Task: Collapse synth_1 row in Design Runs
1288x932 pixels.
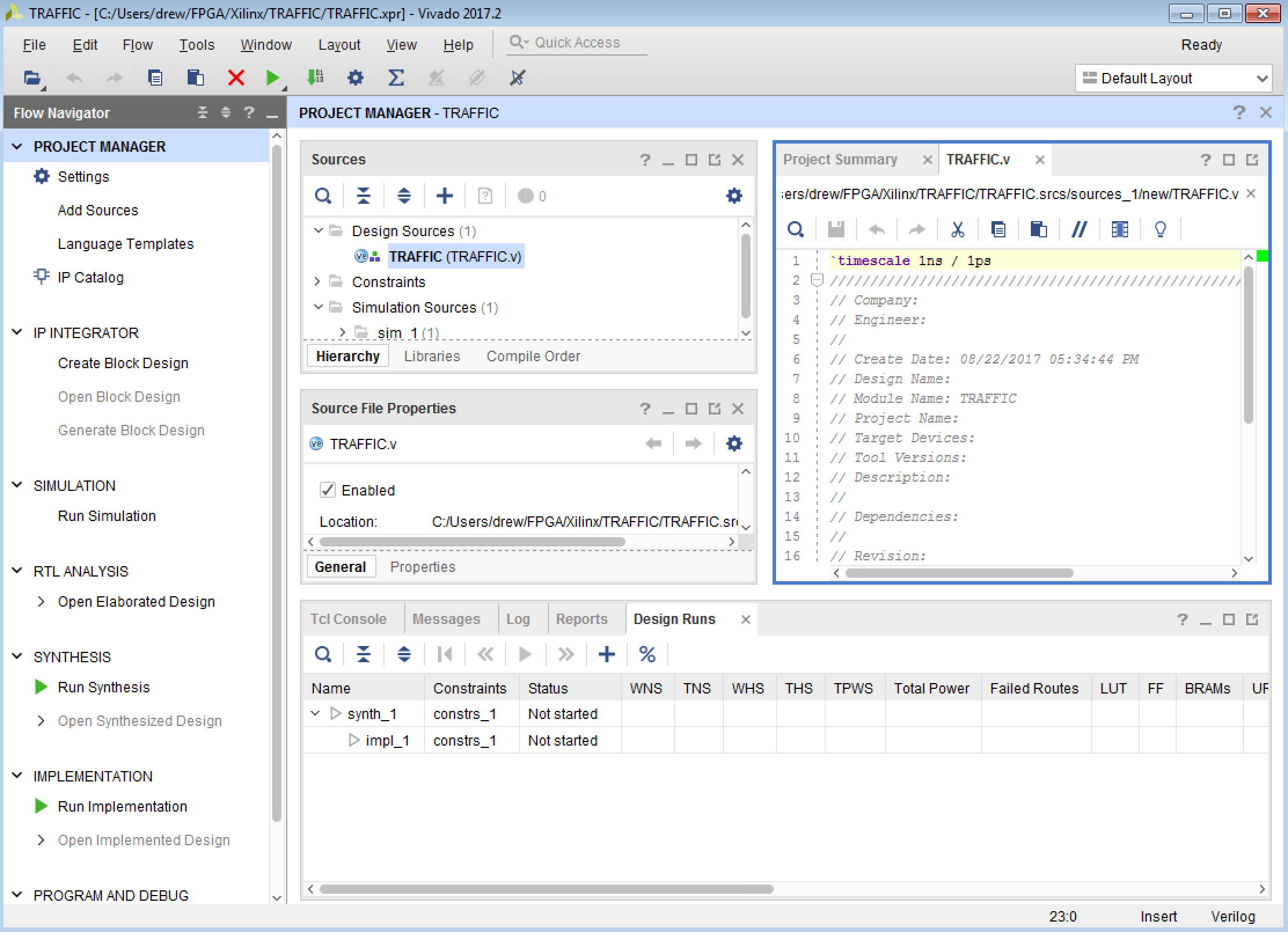Action: coord(315,713)
